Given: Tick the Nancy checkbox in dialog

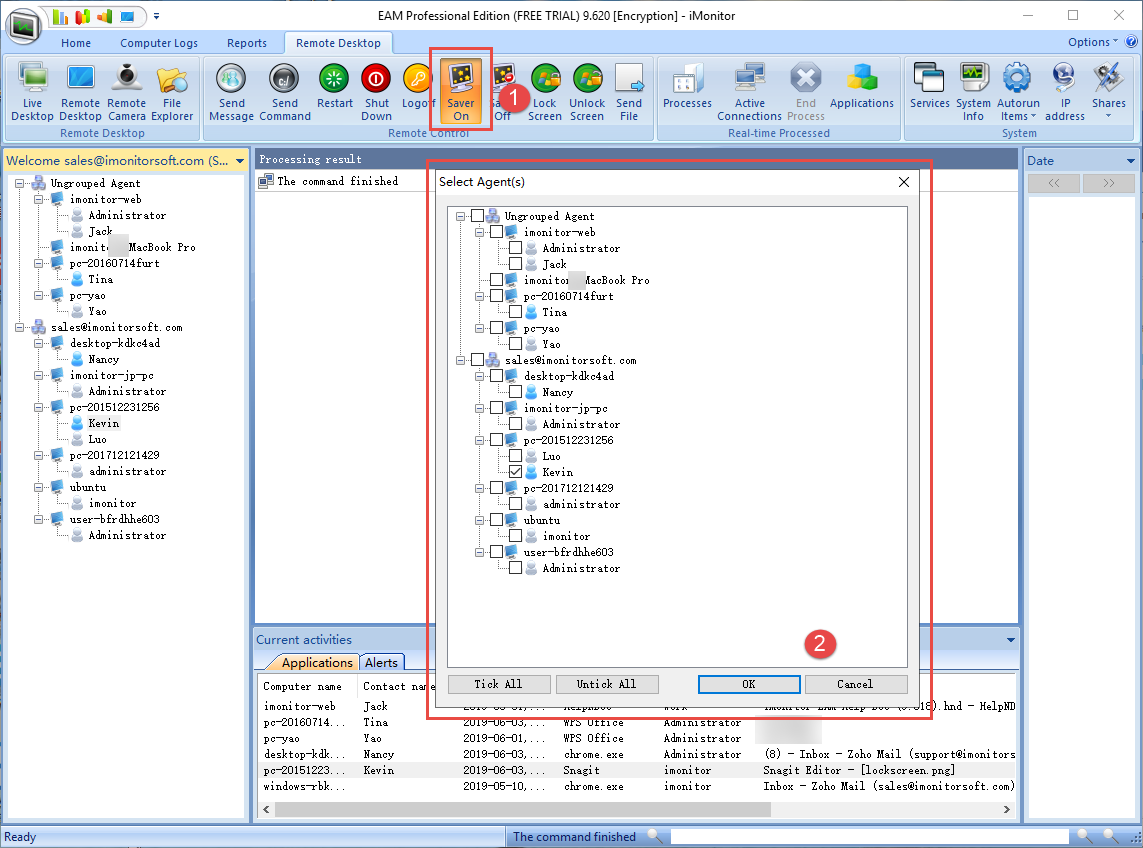Looking at the screenshot, I should click(x=515, y=392).
